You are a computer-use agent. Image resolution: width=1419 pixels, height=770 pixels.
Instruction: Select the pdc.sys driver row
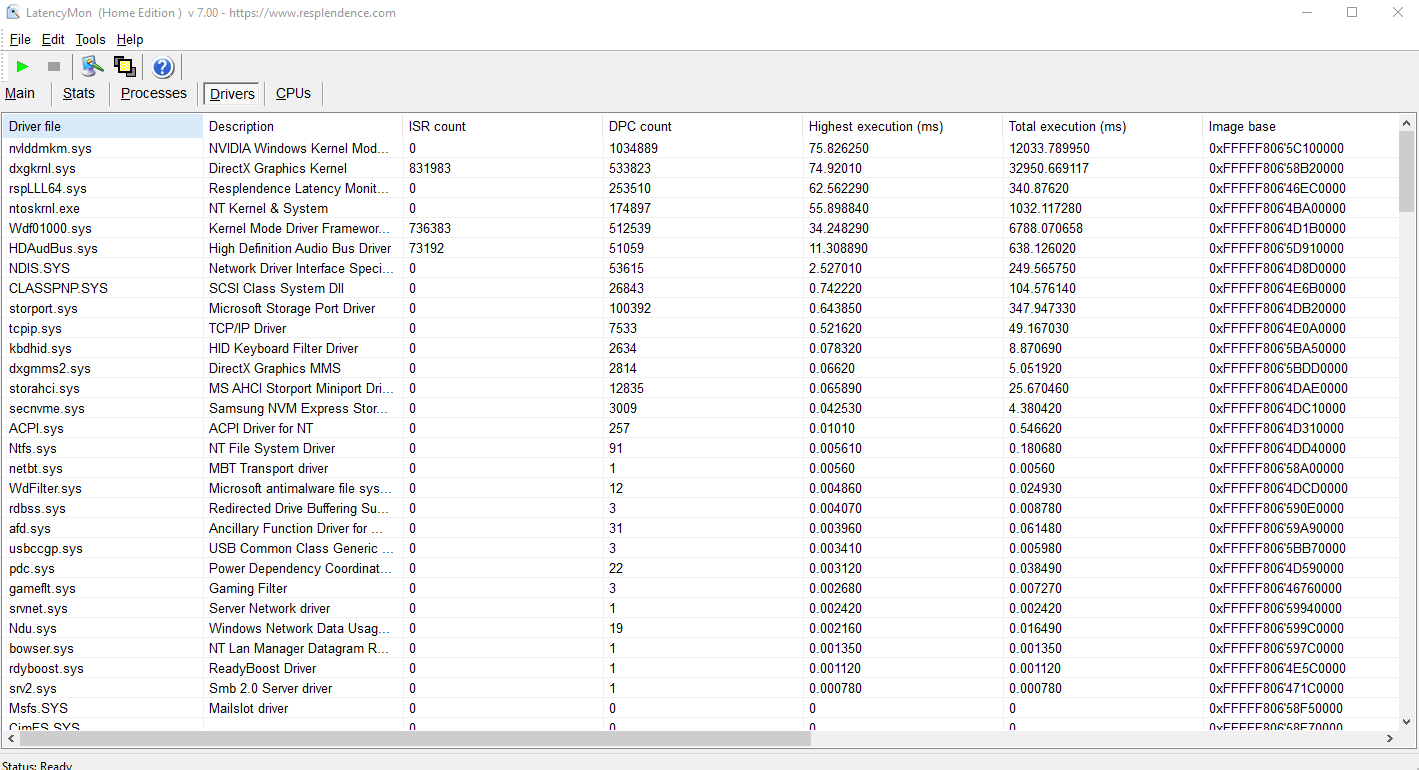point(701,568)
